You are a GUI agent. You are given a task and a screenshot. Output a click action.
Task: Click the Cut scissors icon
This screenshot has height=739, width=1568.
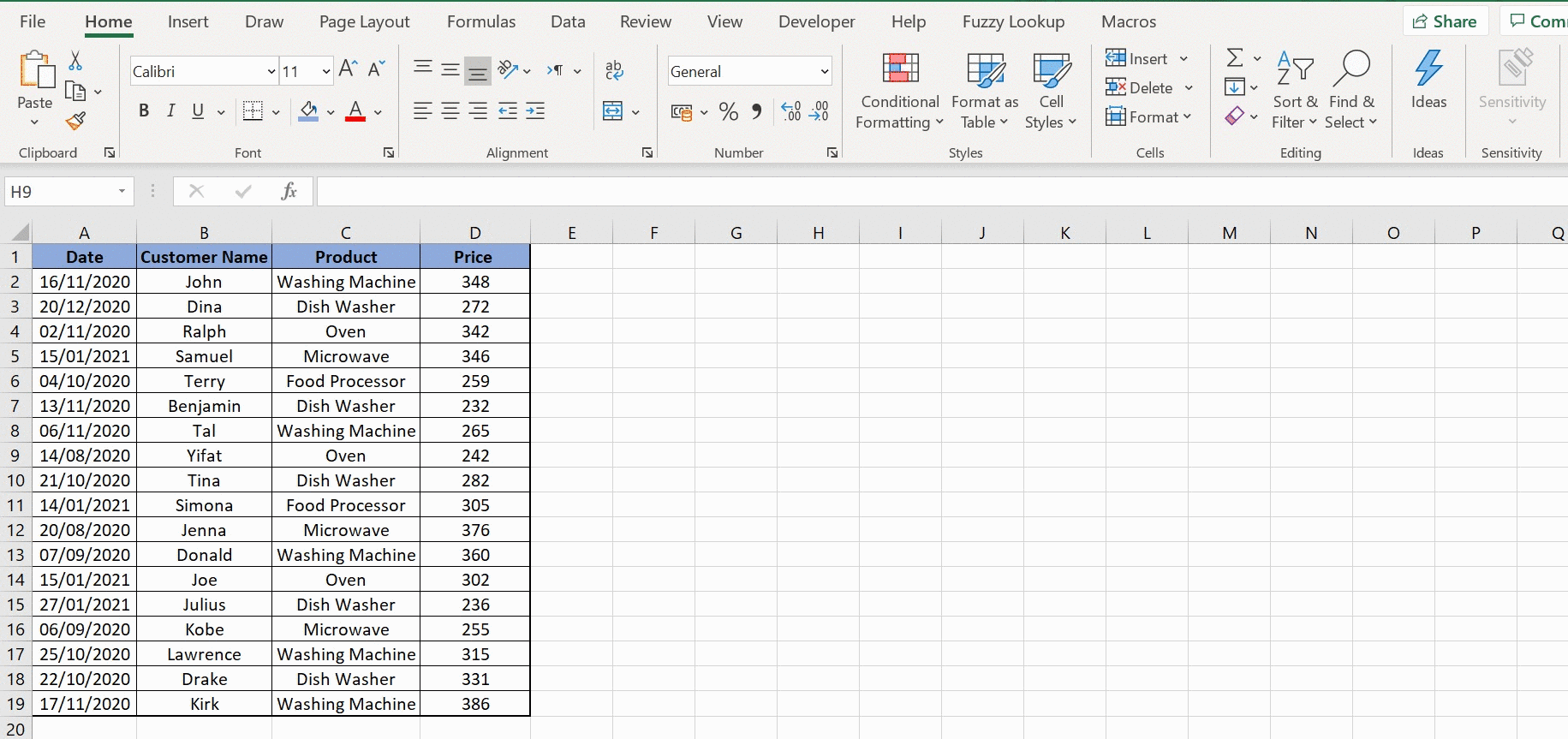[75, 61]
